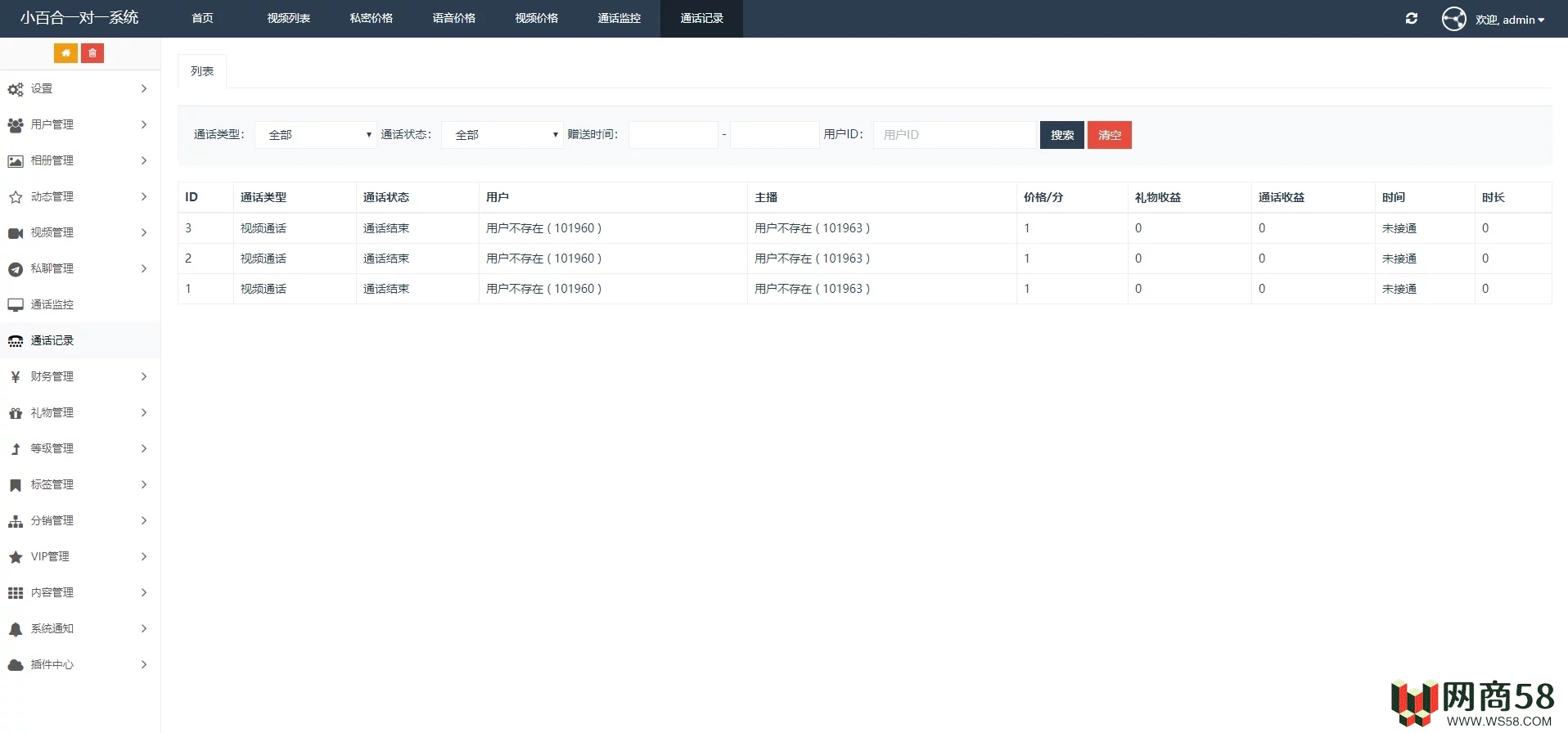This screenshot has width=1568, height=733.
Task: Open the 私密价格 top tab
Action: 372,19
